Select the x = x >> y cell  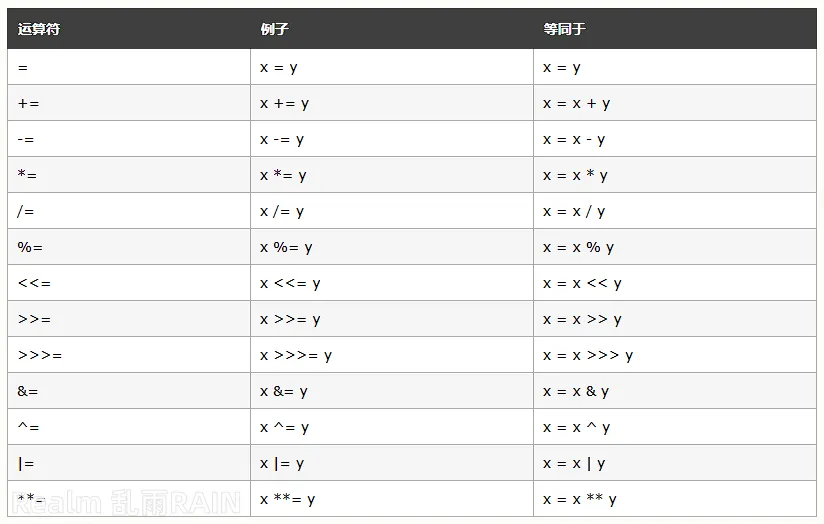point(582,319)
